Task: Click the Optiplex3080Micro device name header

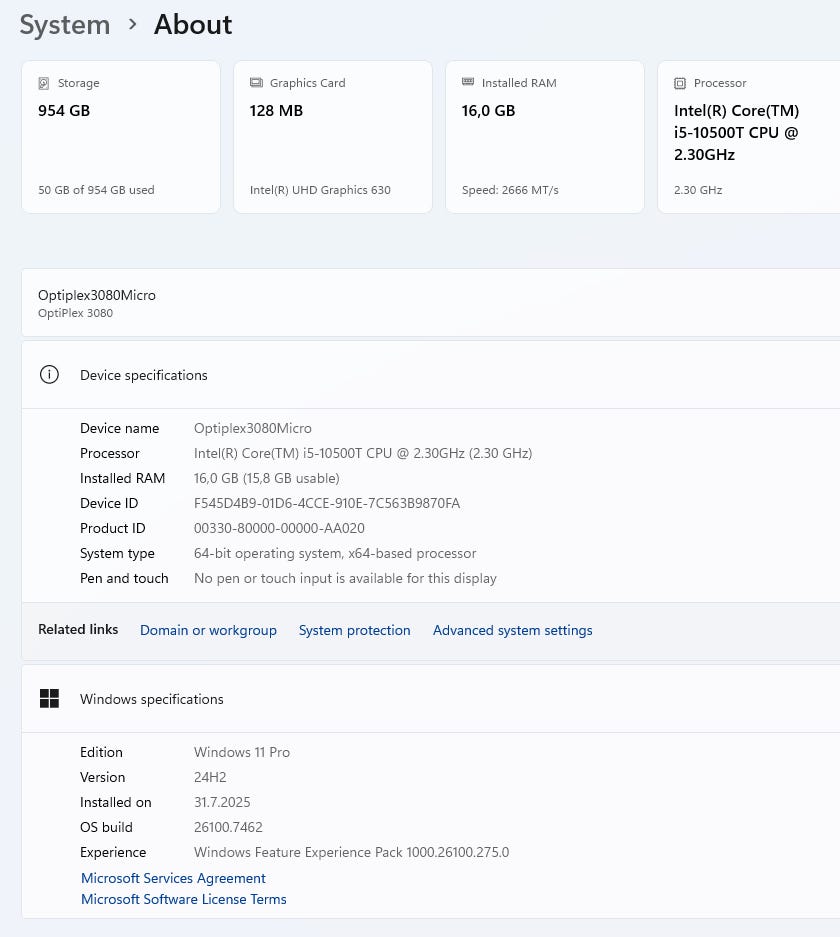Action: [97, 295]
